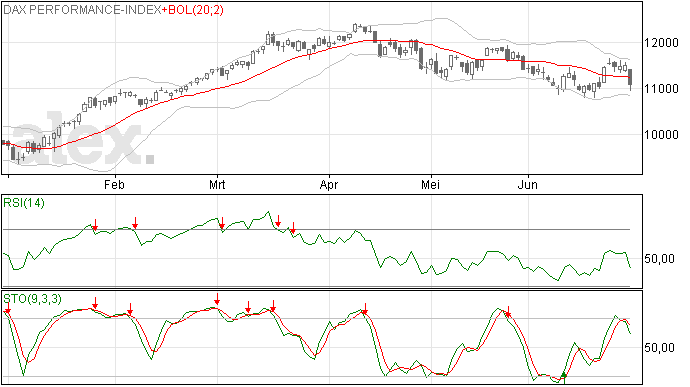Image resolution: width=690 pixels, height=387 pixels.
Task: Click the Feb month label
Action: click(114, 184)
